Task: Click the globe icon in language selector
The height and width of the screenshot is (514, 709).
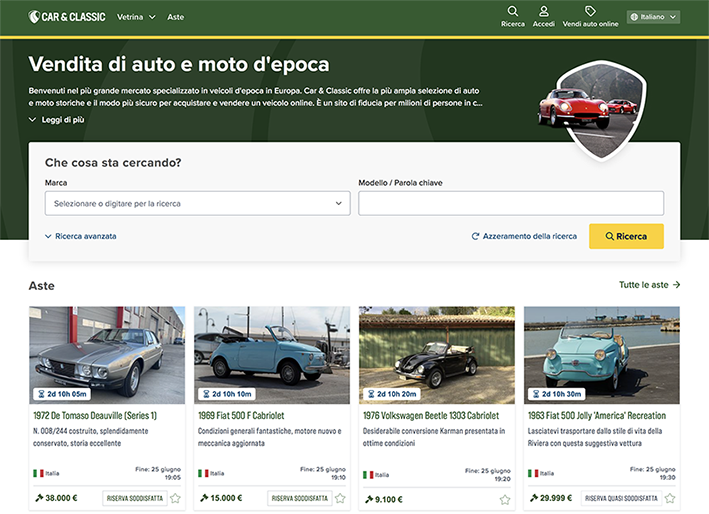Action: [634, 17]
